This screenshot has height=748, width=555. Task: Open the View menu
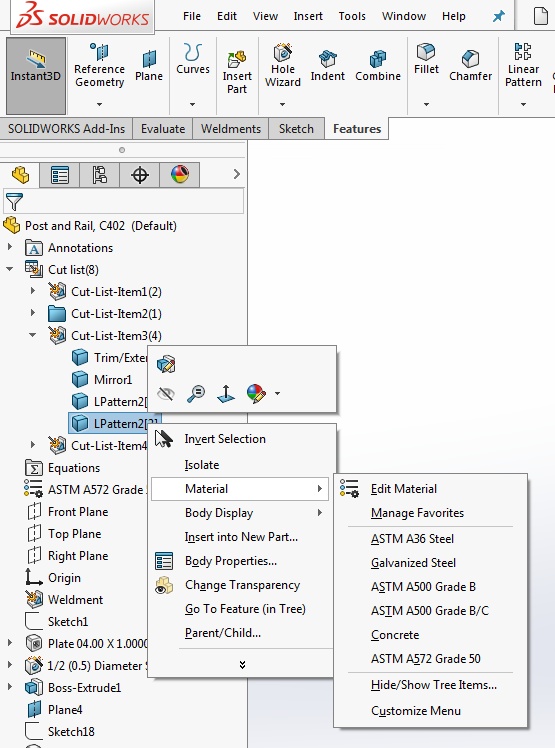265,16
